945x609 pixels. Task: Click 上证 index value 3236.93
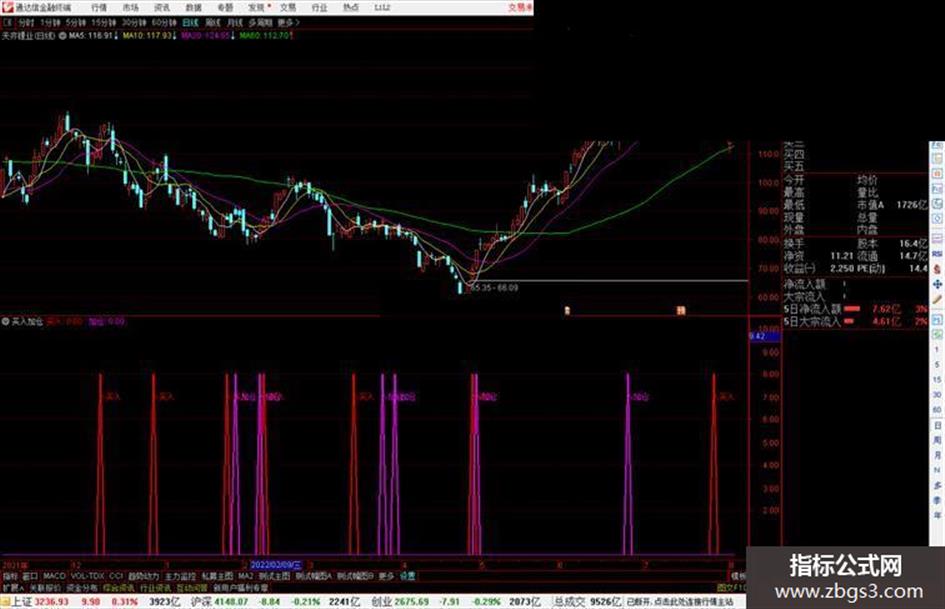coord(51,602)
